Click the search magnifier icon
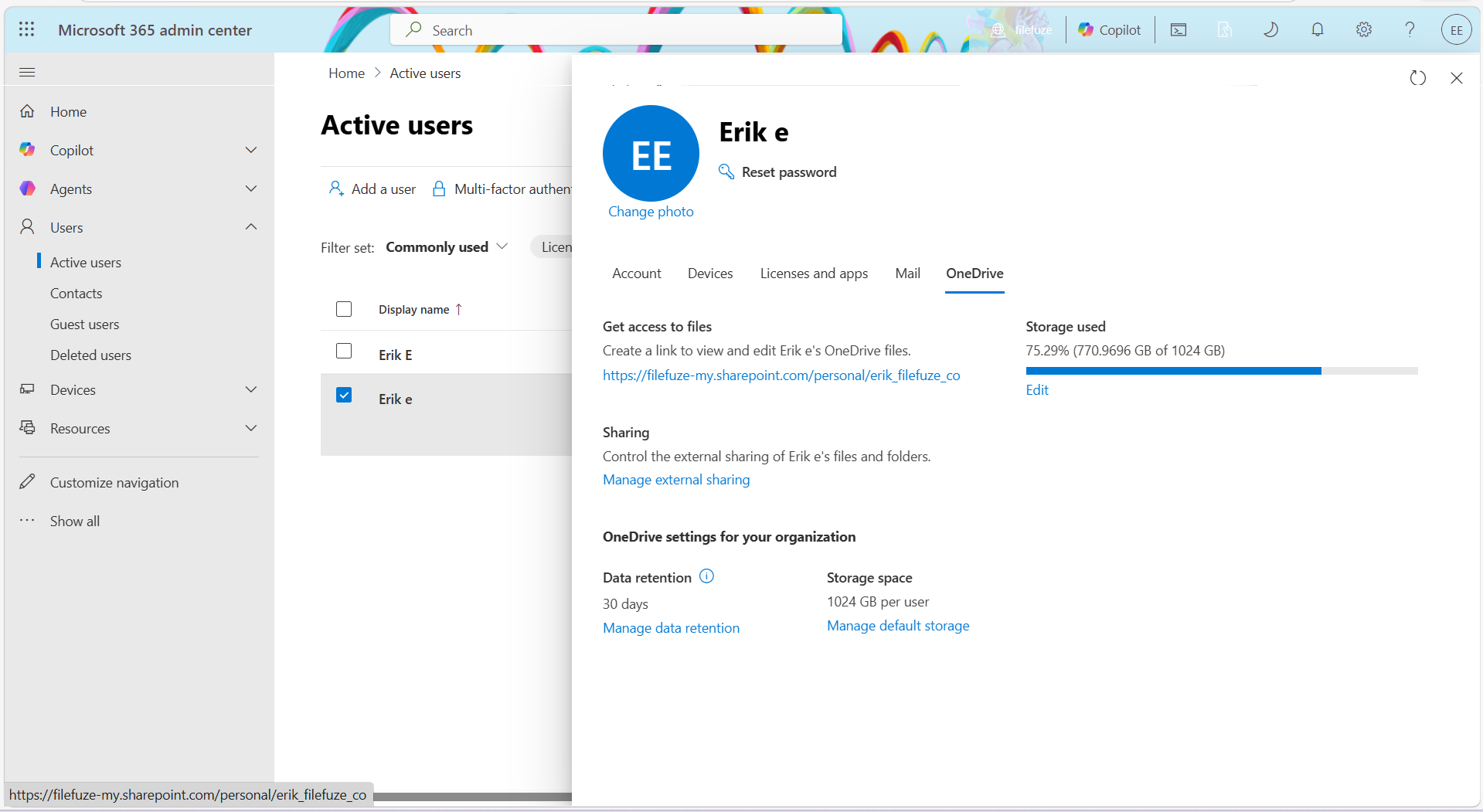 point(414,29)
